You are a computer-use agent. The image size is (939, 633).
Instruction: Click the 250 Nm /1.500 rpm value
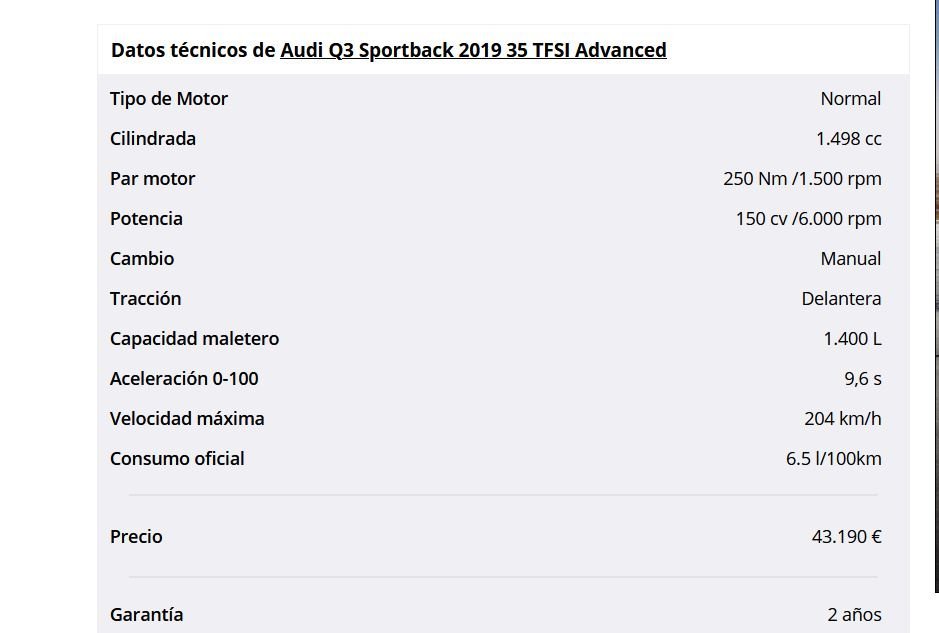(x=802, y=179)
